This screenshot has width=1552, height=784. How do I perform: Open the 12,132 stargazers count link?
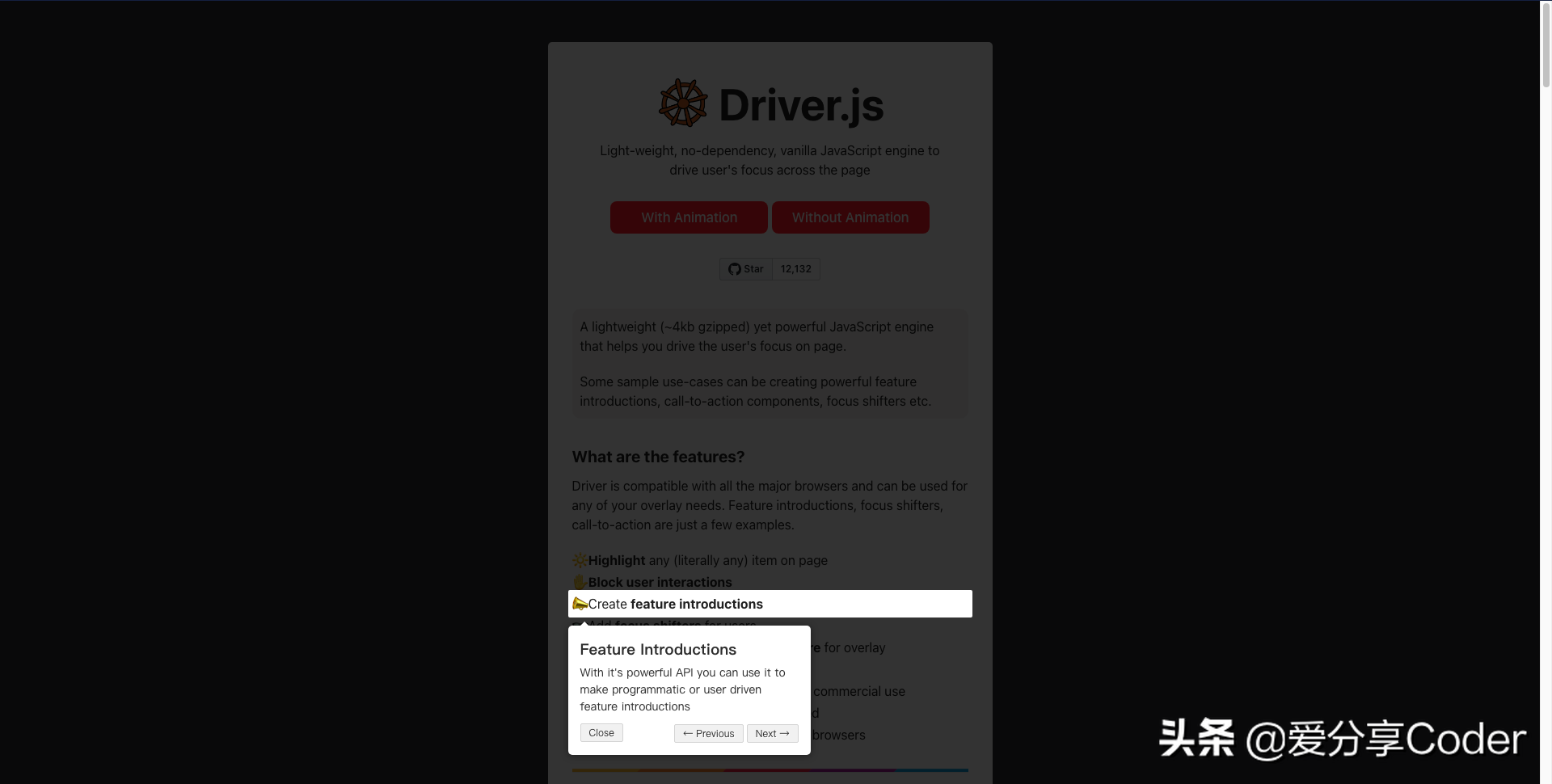click(796, 269)
